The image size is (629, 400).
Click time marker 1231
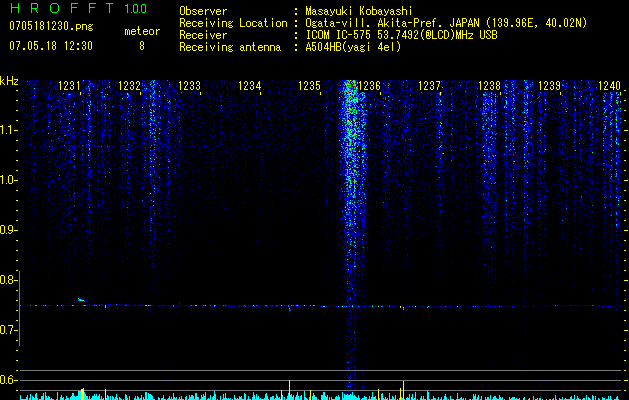[x=69, y=86]
